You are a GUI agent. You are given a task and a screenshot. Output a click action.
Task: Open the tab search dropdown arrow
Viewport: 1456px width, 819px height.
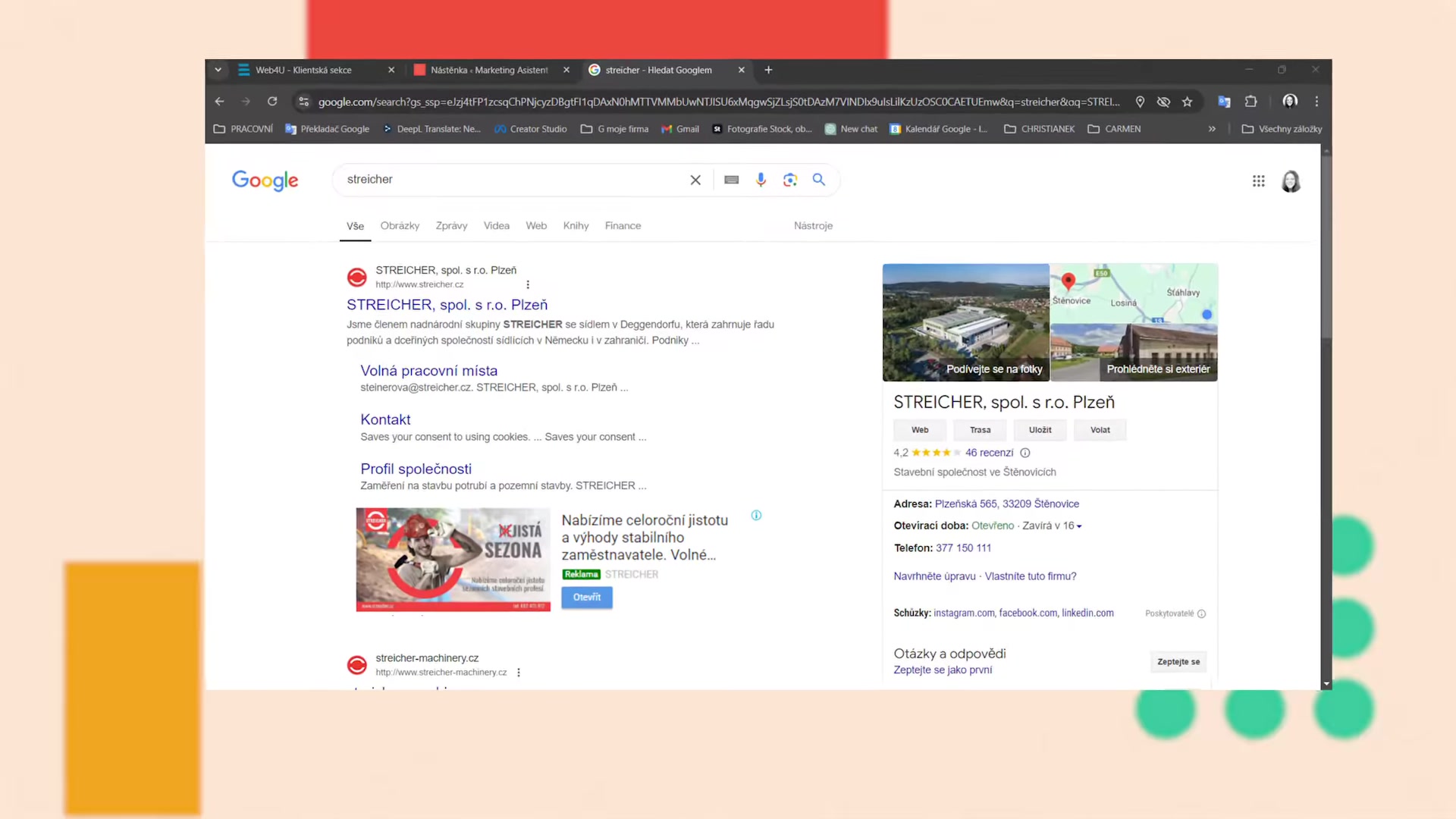point(218,70)
